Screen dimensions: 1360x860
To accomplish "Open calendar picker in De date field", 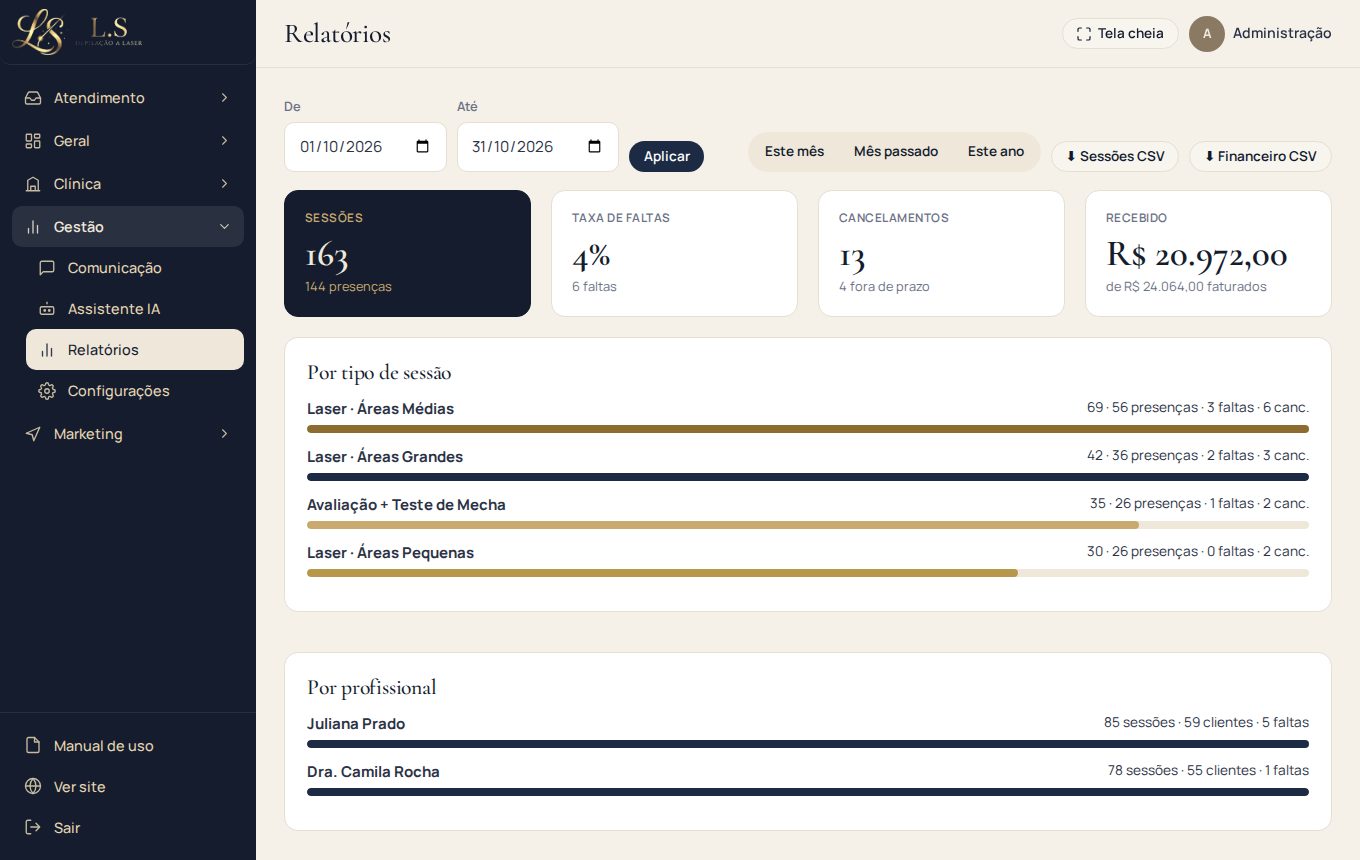I will click(x=422, y=147).
